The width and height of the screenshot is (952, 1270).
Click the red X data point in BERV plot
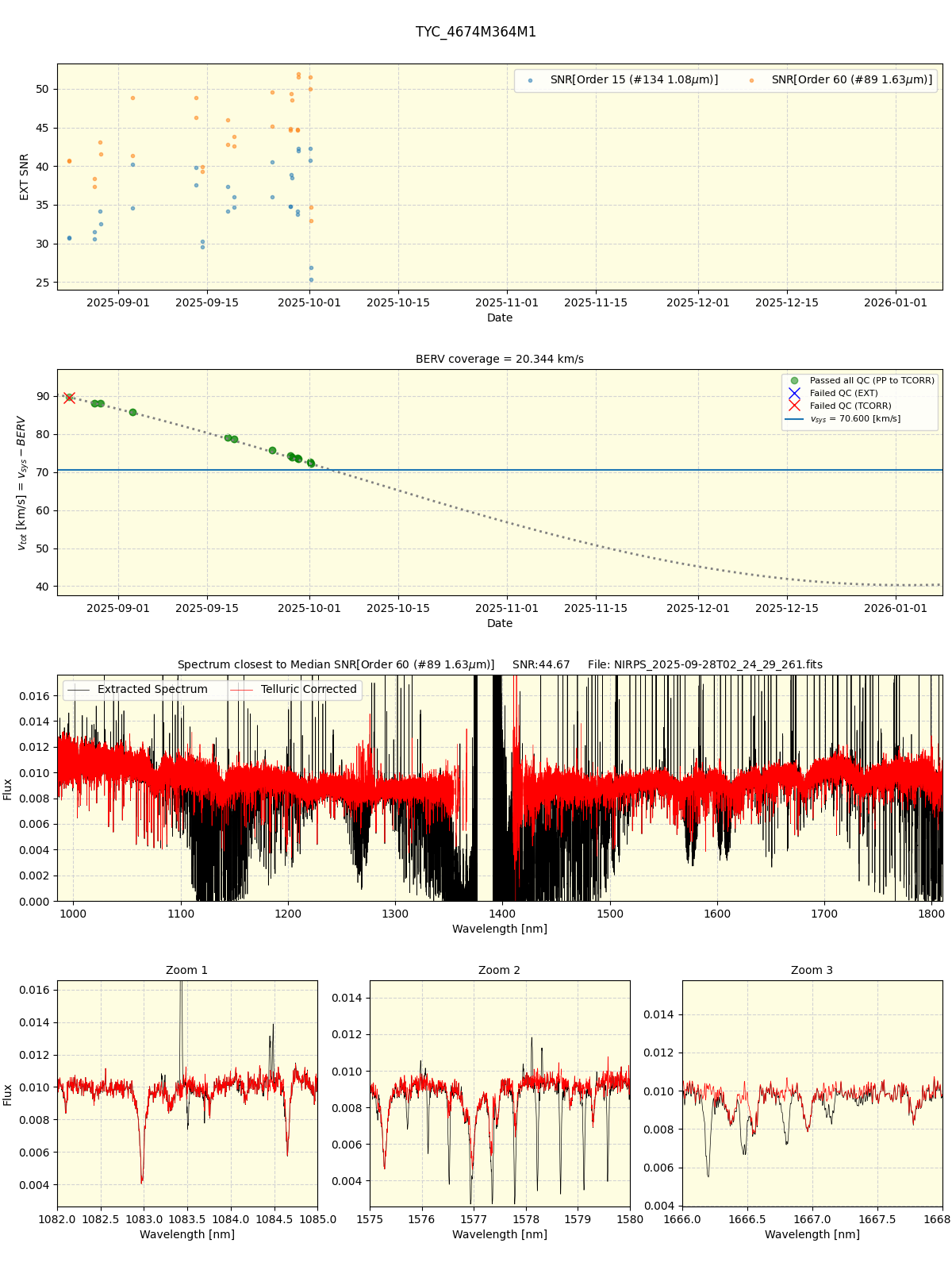69,398
